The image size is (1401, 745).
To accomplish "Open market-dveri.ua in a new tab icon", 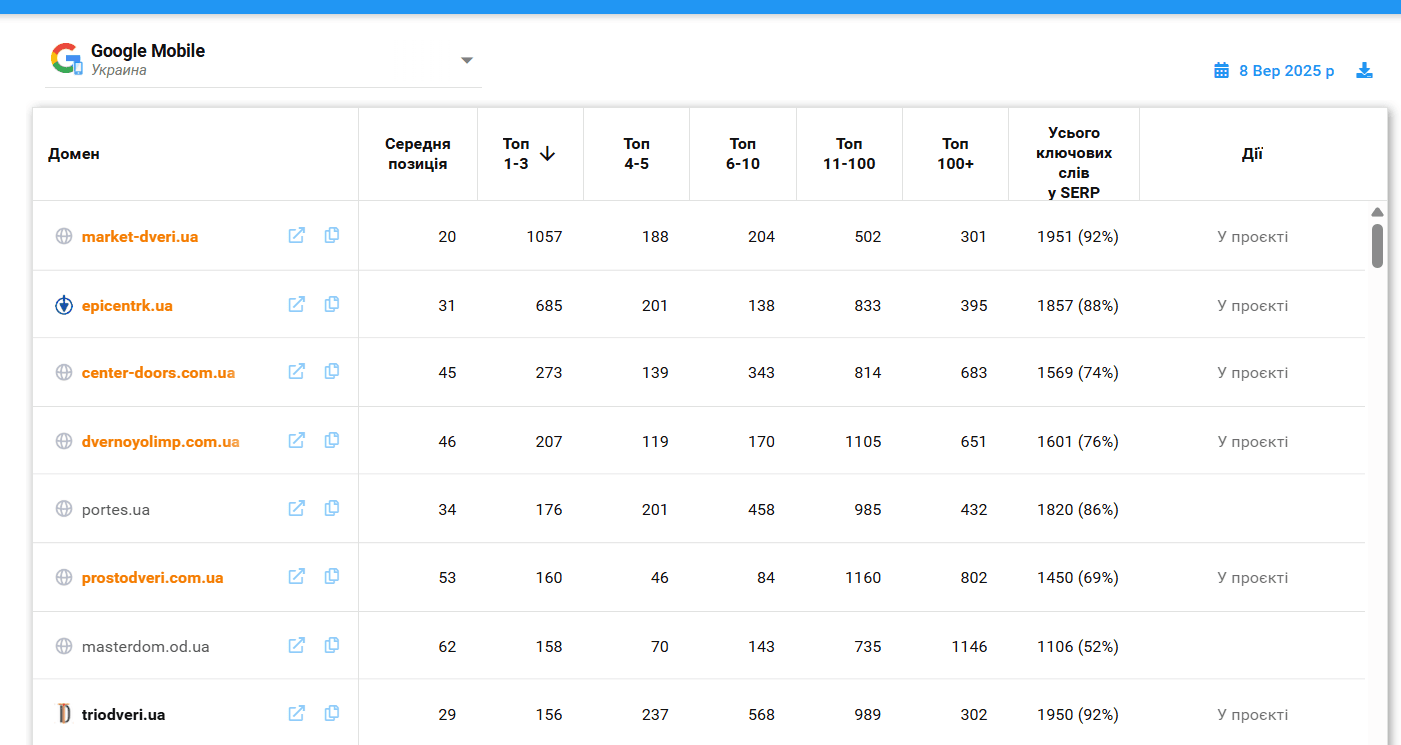I will coord(297,235).
